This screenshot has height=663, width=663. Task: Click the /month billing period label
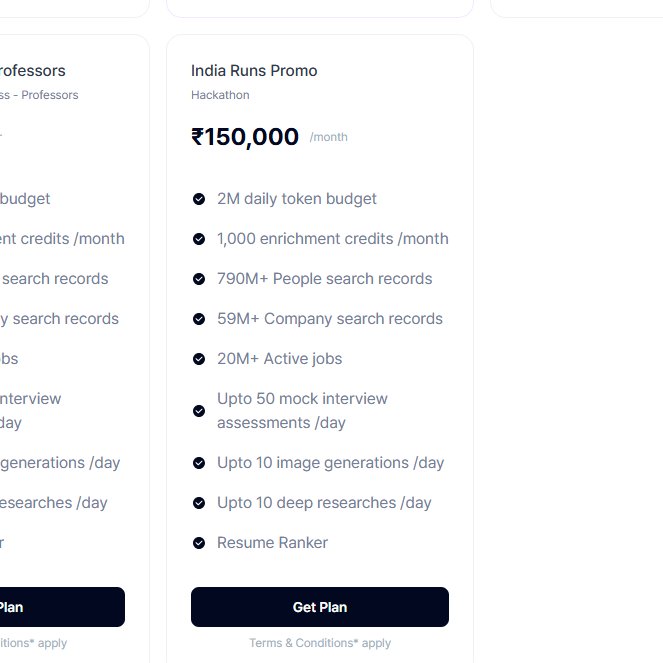329,137
